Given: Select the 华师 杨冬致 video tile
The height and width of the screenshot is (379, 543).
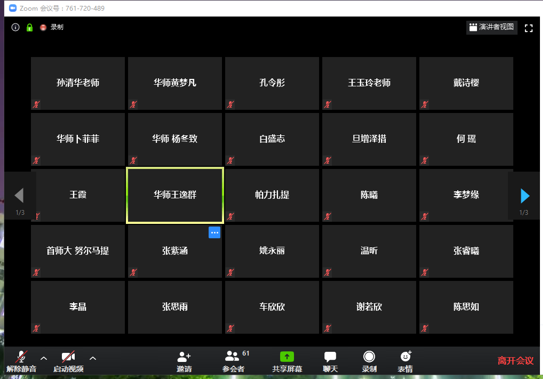Looking at the screenshot, I should (175, 139).
